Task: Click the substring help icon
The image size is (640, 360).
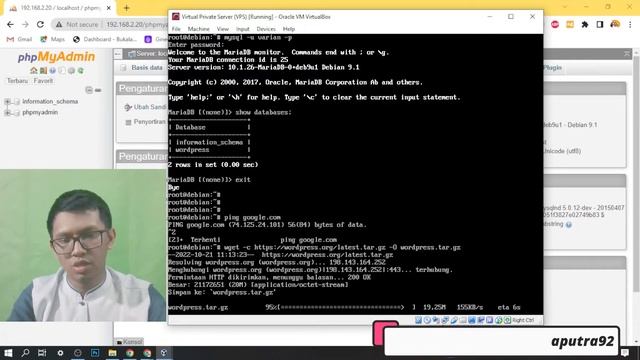Action: pos(569,224)
